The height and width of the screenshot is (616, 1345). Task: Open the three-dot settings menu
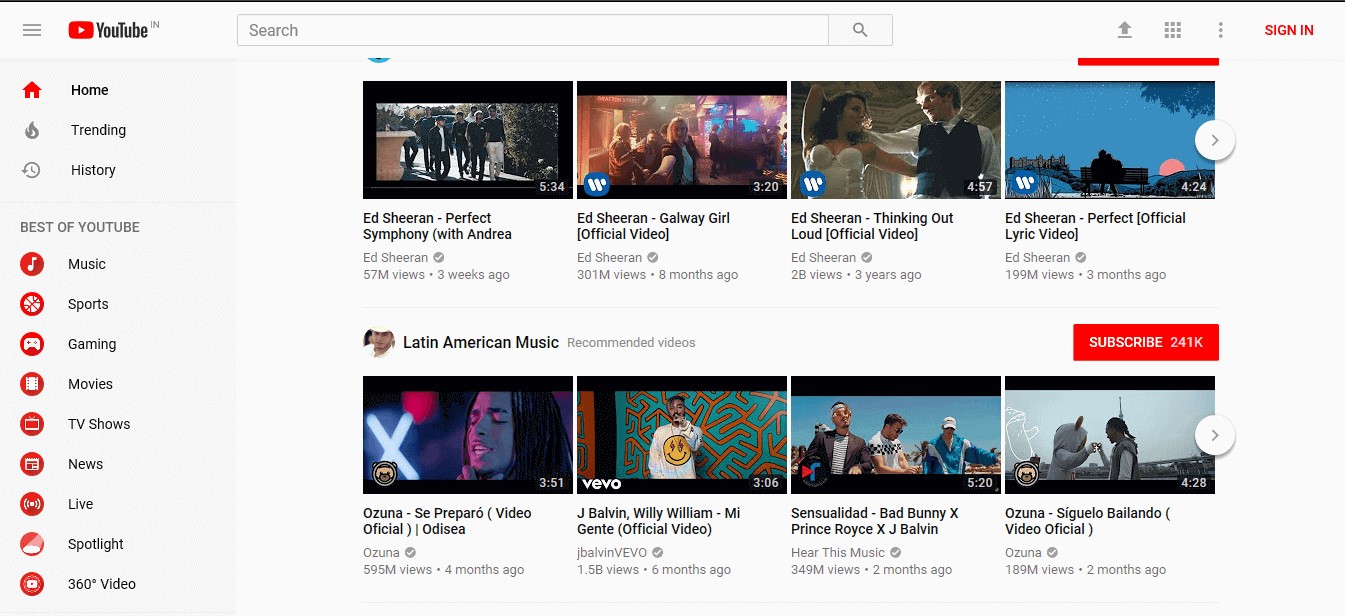click(1221, 30)
